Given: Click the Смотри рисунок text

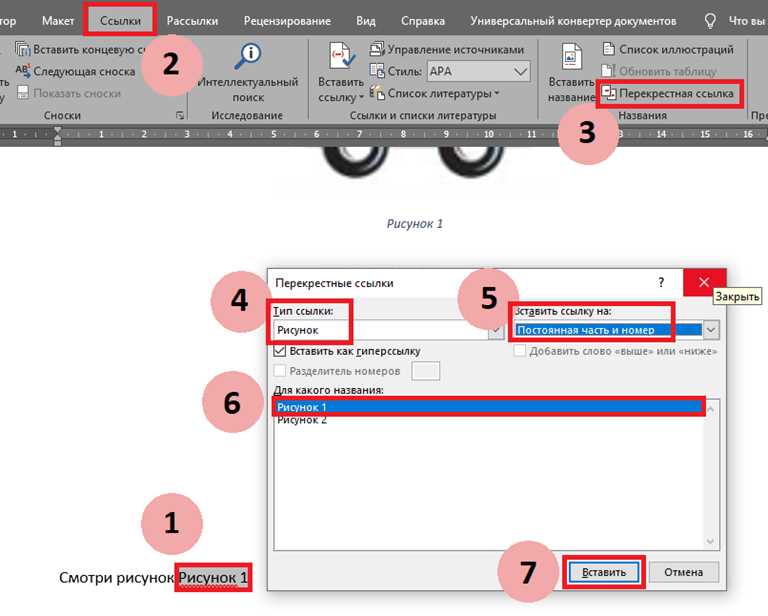Looking at the screenshot, I should [117, 578].
